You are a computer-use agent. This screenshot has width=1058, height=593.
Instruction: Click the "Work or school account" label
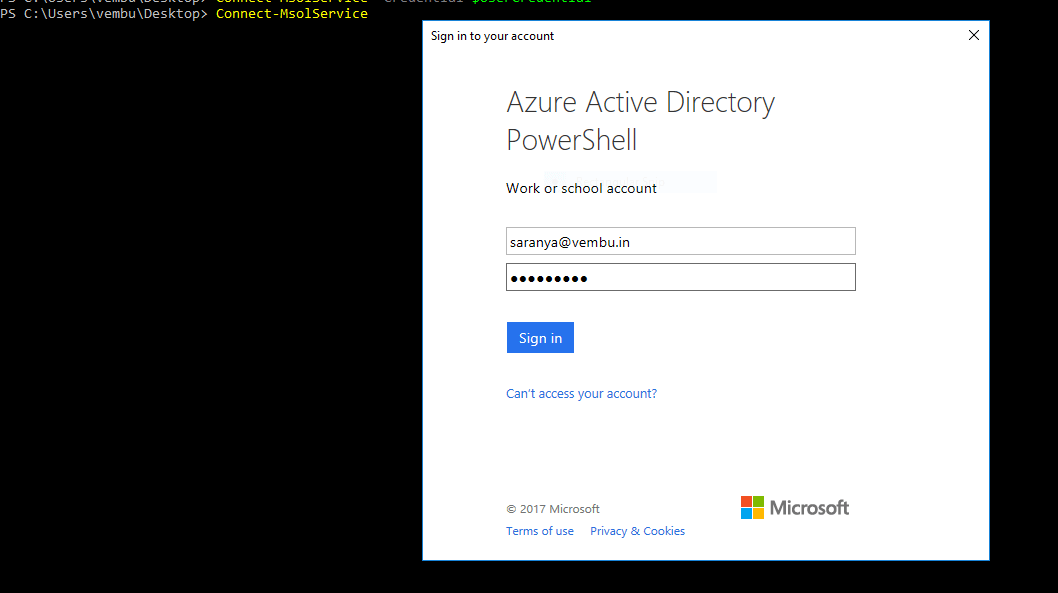tap(581, 188)
